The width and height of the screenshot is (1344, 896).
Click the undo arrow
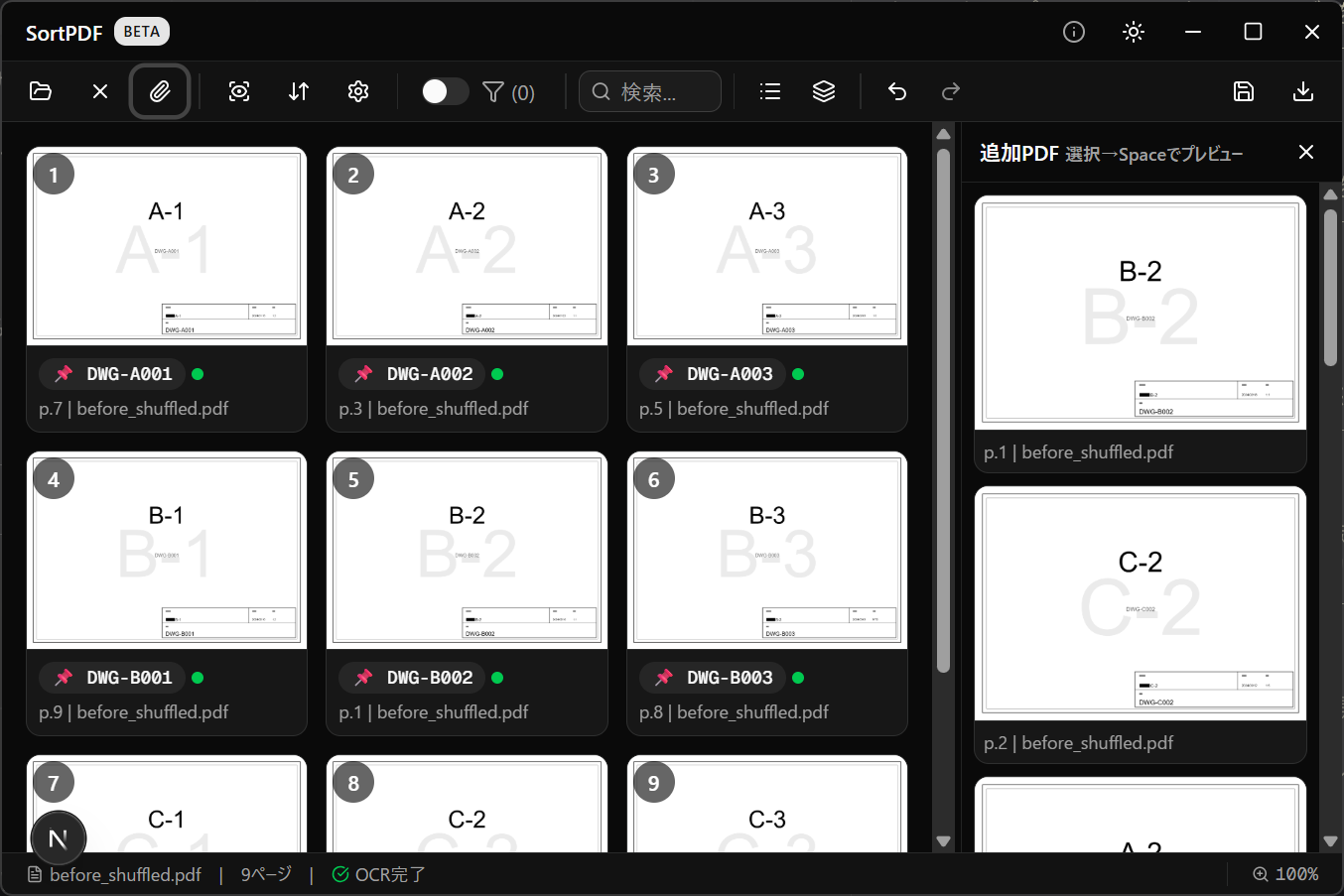pyautogui.click(x=897, y=91)
